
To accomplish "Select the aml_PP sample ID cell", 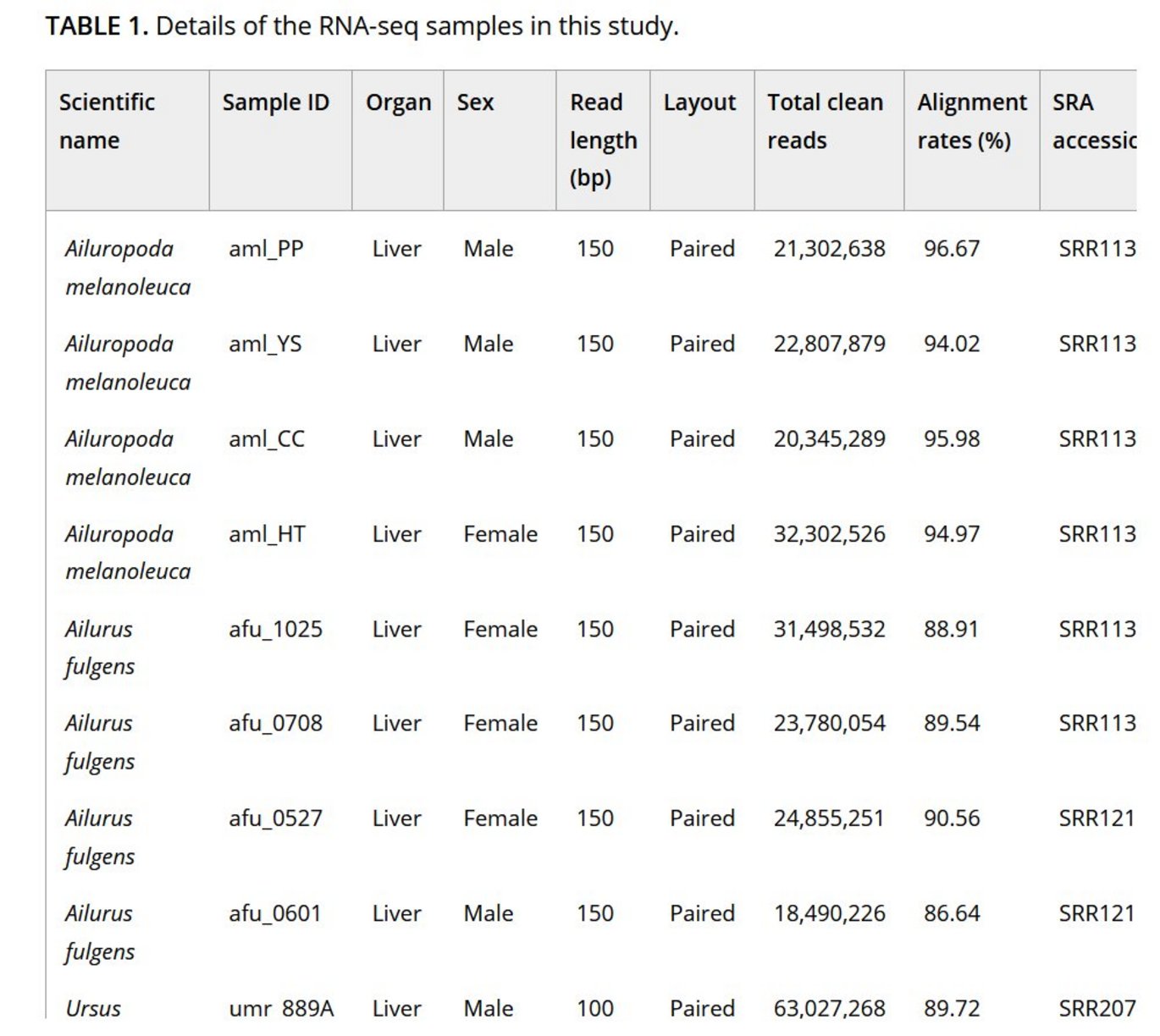I will (x=266, y=249).
